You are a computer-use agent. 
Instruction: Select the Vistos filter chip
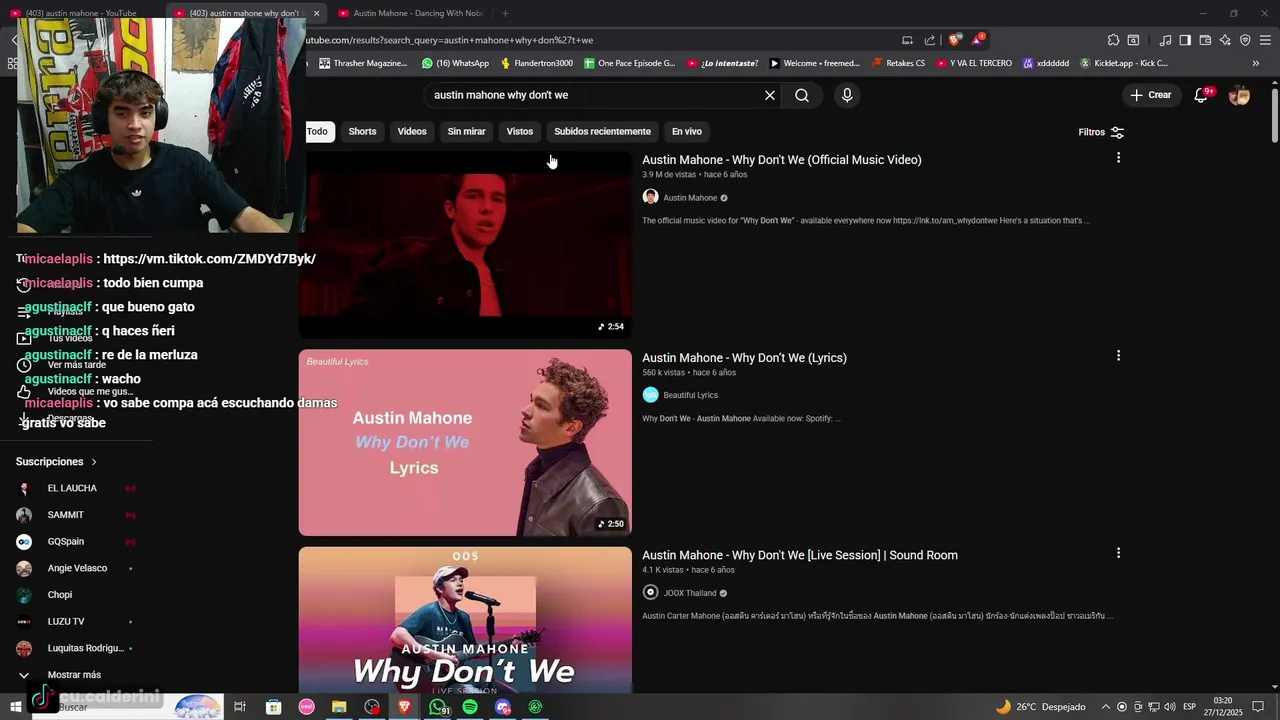[520, 132]
